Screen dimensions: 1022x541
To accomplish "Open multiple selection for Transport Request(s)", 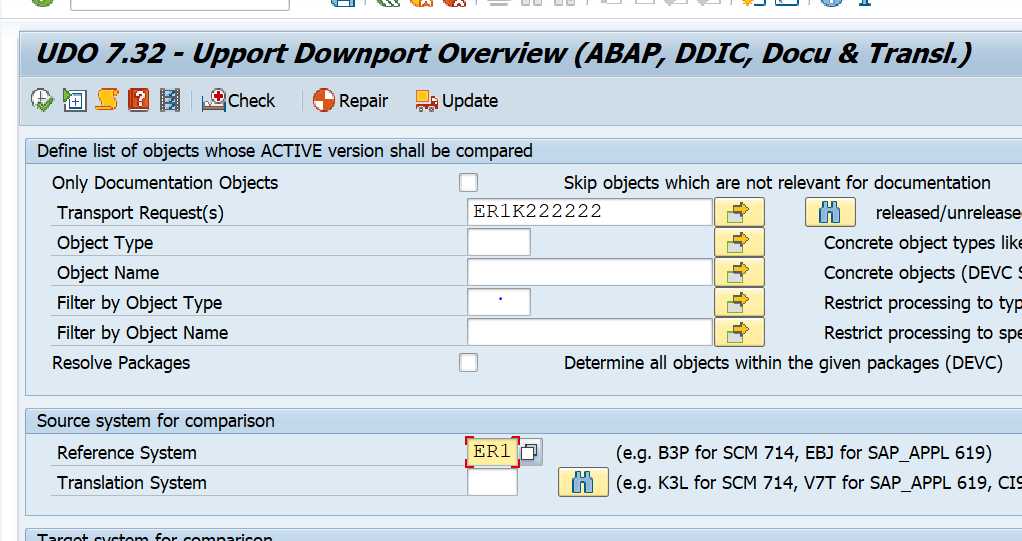I will (739, 213).
